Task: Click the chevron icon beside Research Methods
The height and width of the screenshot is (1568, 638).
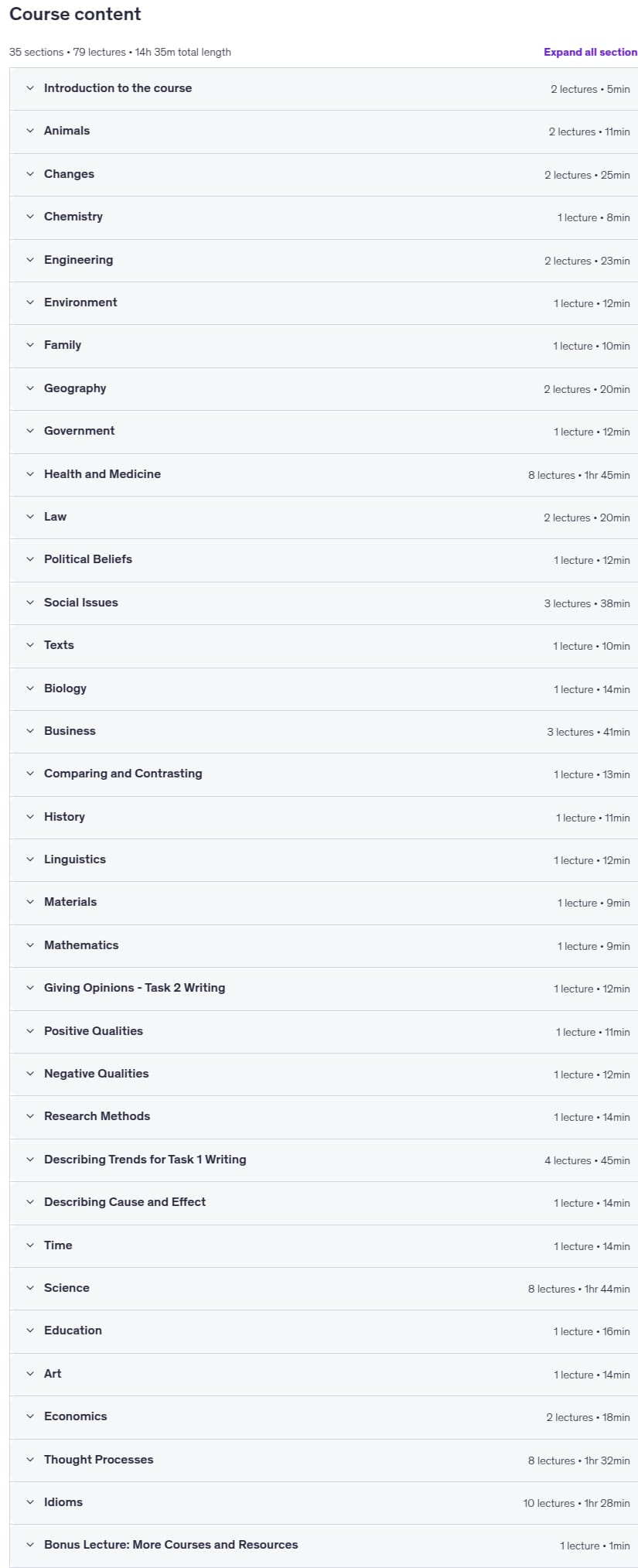Action: point(30,1116)
